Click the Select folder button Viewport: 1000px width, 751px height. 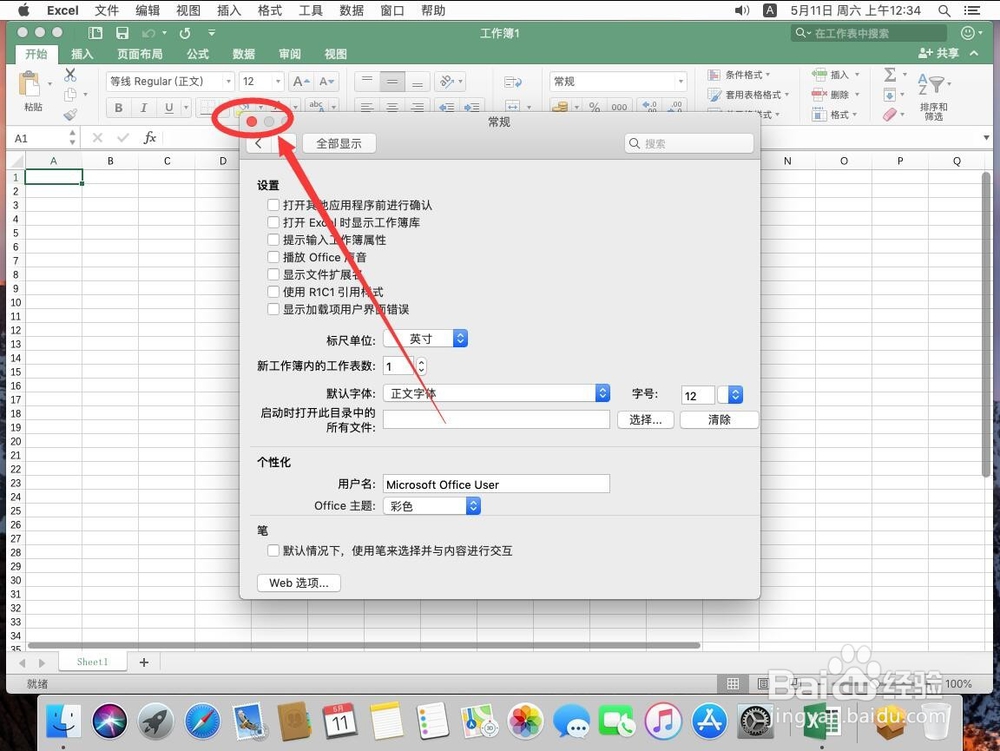(645, 419)
